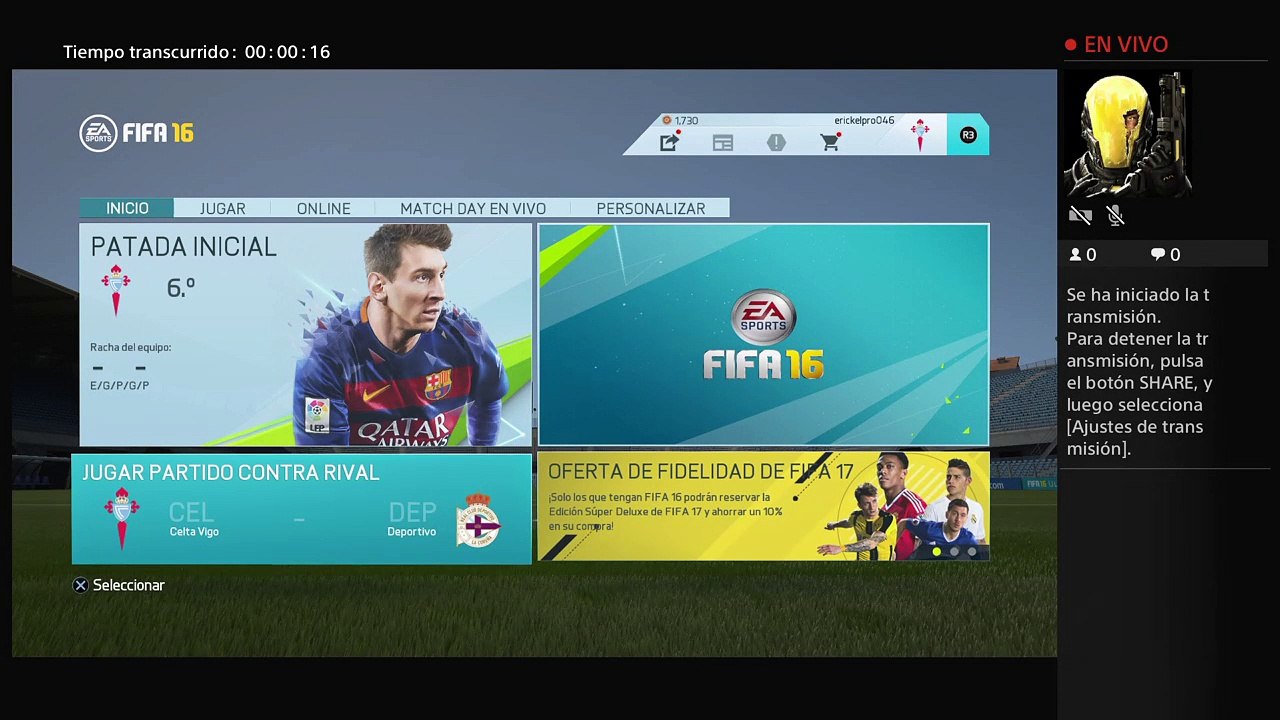Click the X button icon beside Seleccionar
The height and width of the screenshot is (720, 1280).
[x=81, y=585]
